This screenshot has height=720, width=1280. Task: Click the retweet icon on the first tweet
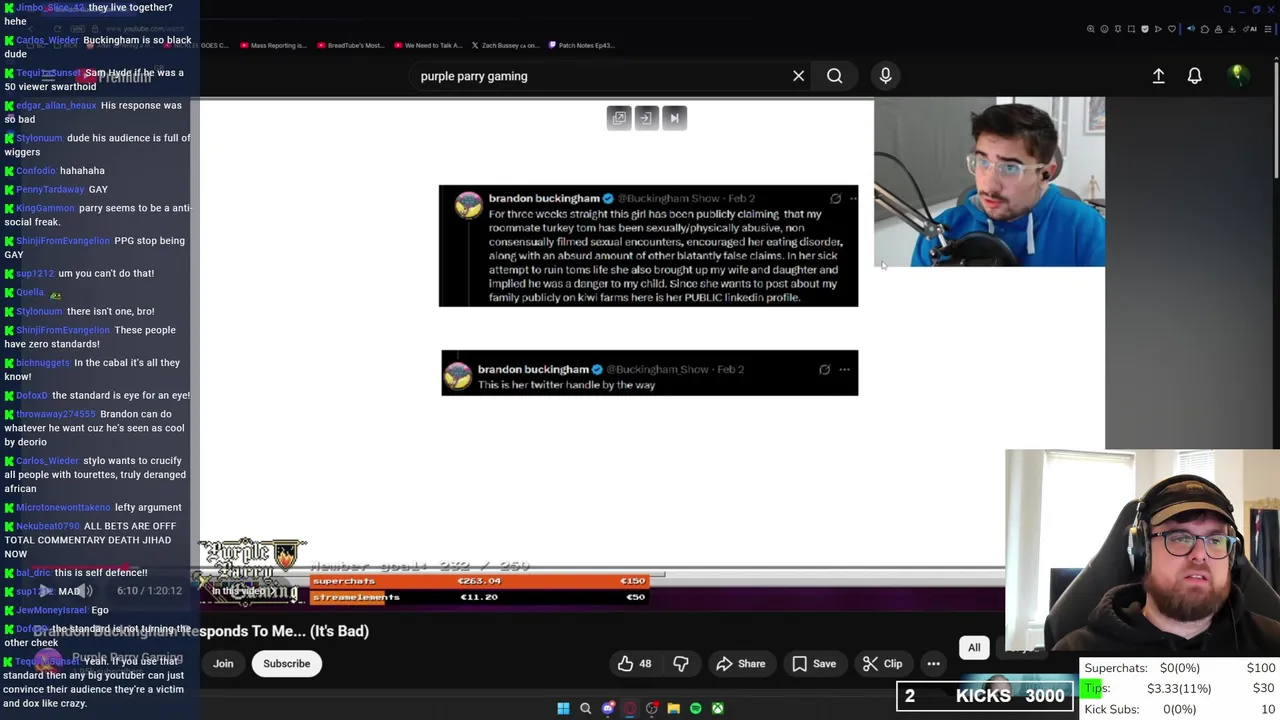pyautogui.click(x=835, y=199)
